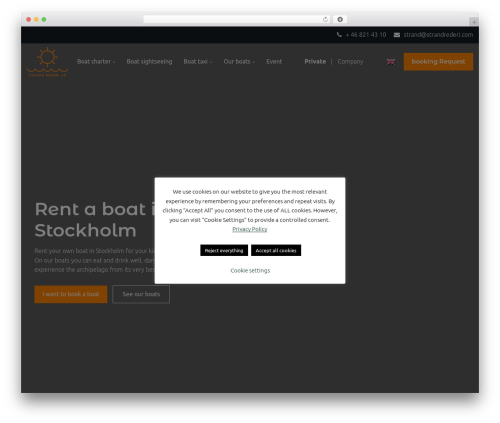This screenshot has height=423, width=500.
Task: Click the phone icon in top bar
Action: (x=339, y=35)
